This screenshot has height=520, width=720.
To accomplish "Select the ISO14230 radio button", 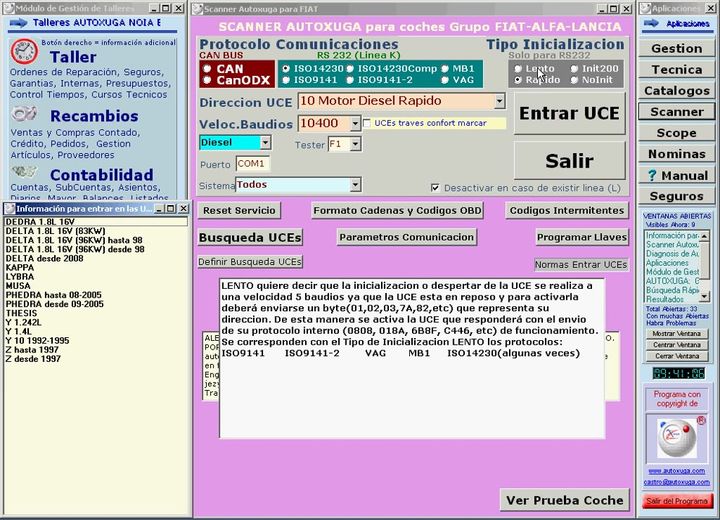I will point(286,69).
